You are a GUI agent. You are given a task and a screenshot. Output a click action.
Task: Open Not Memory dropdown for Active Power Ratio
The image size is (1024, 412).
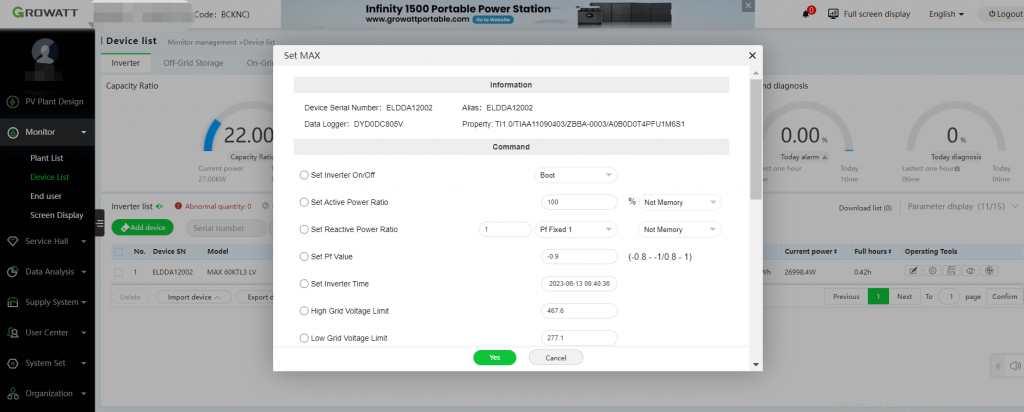[680, 202]
